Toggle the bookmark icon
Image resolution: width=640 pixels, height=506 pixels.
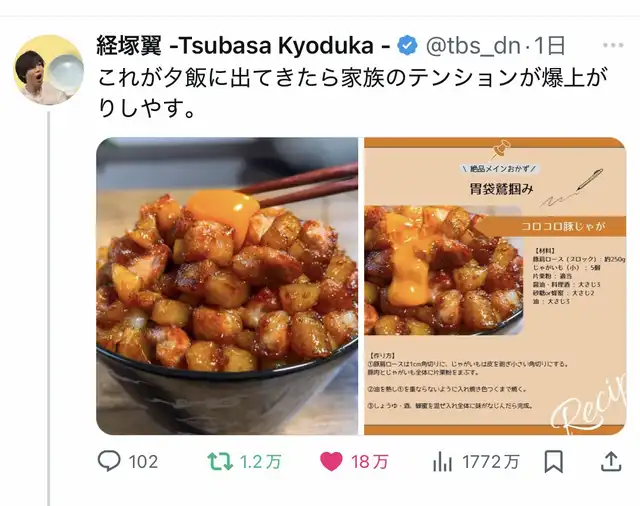pyautogui.click(x=553, y=462)
